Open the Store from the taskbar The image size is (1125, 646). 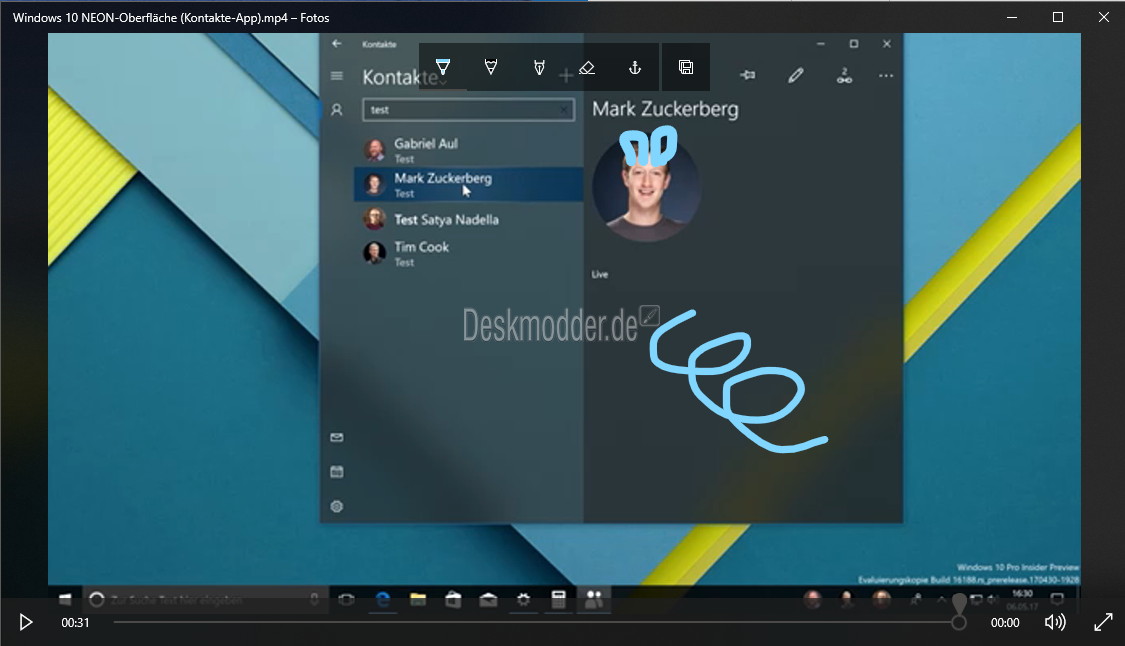click(x=453, y=599)
